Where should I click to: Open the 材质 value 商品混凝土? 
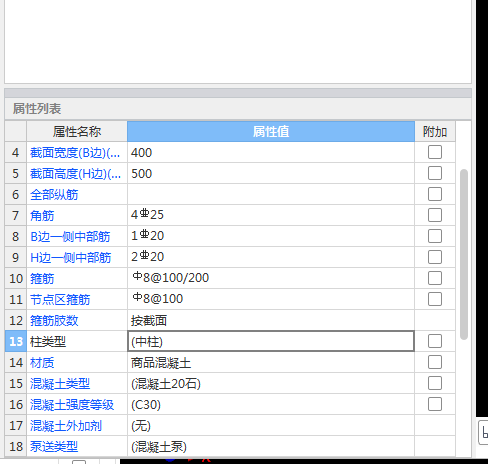[x=271, y=362]
